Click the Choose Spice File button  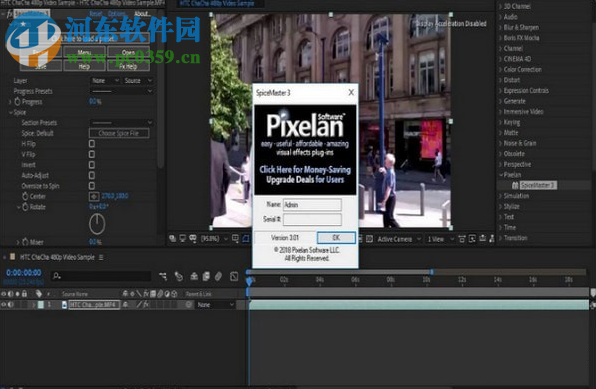(119, 133)
